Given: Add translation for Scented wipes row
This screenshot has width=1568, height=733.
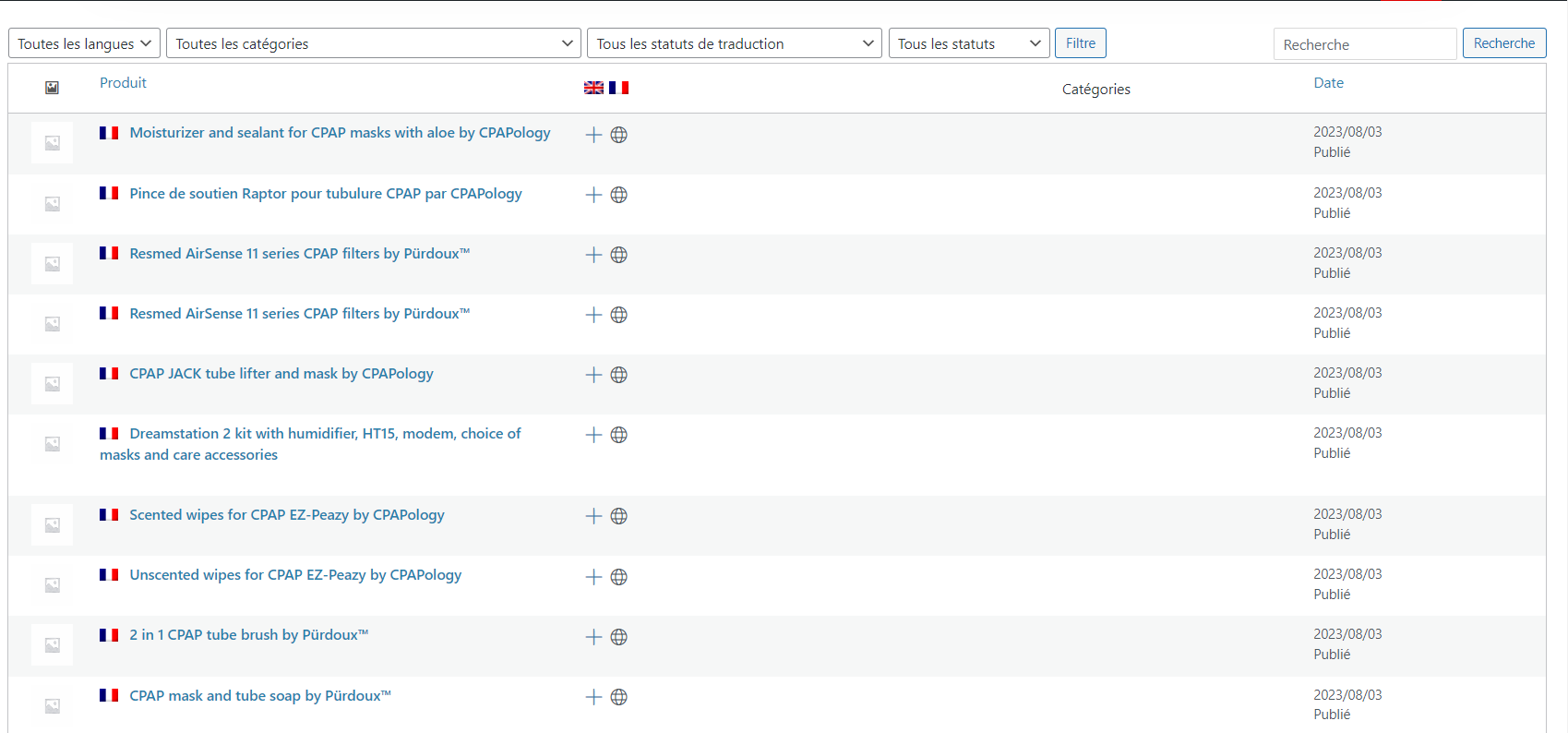Looking at the screenshot, I should (593, 516).
